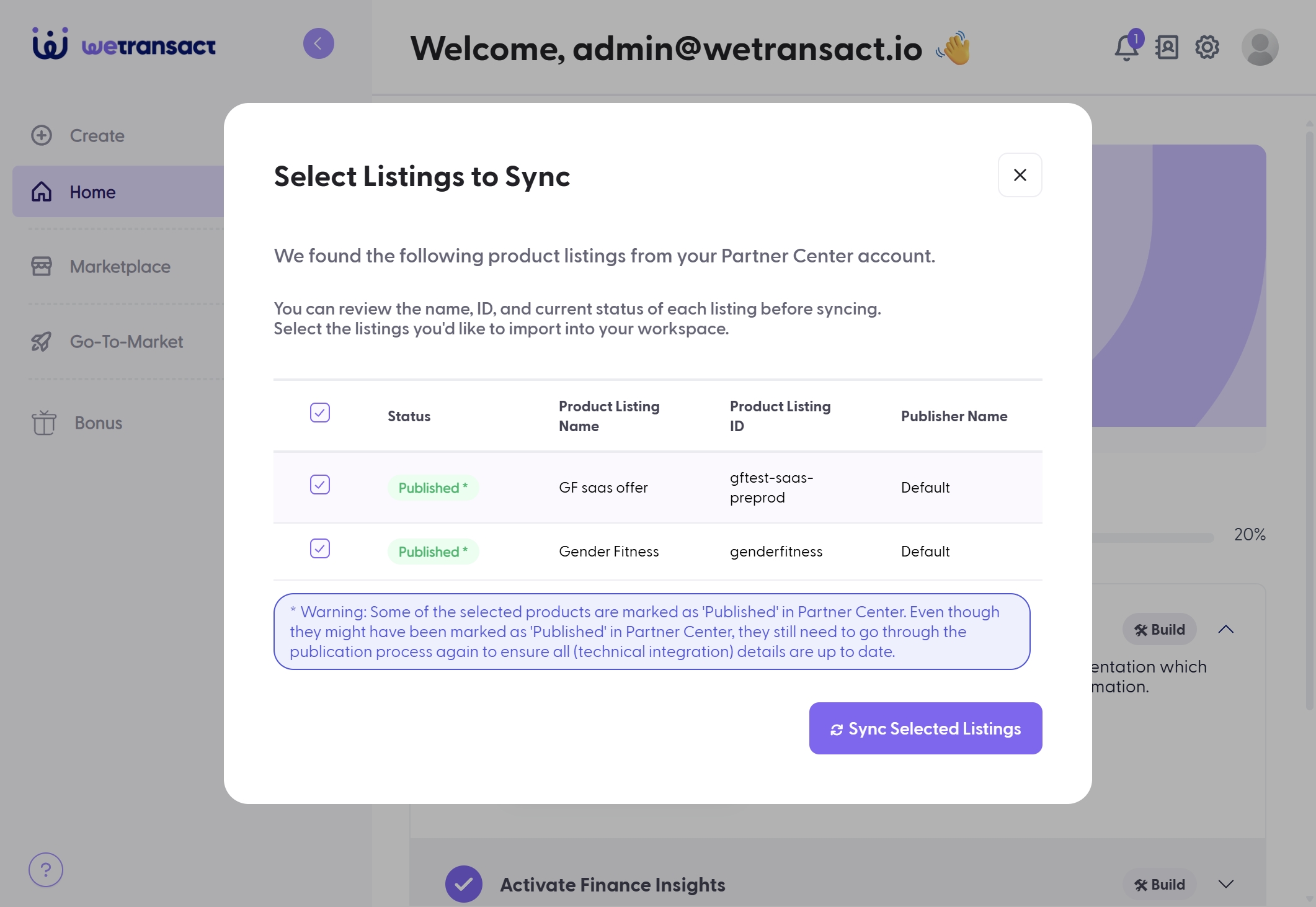The height and width of the screenshot is (907, 1316).
Task: Open Marketplace in the sidebar
Action: pyautogui.click(x=101, y=266)
